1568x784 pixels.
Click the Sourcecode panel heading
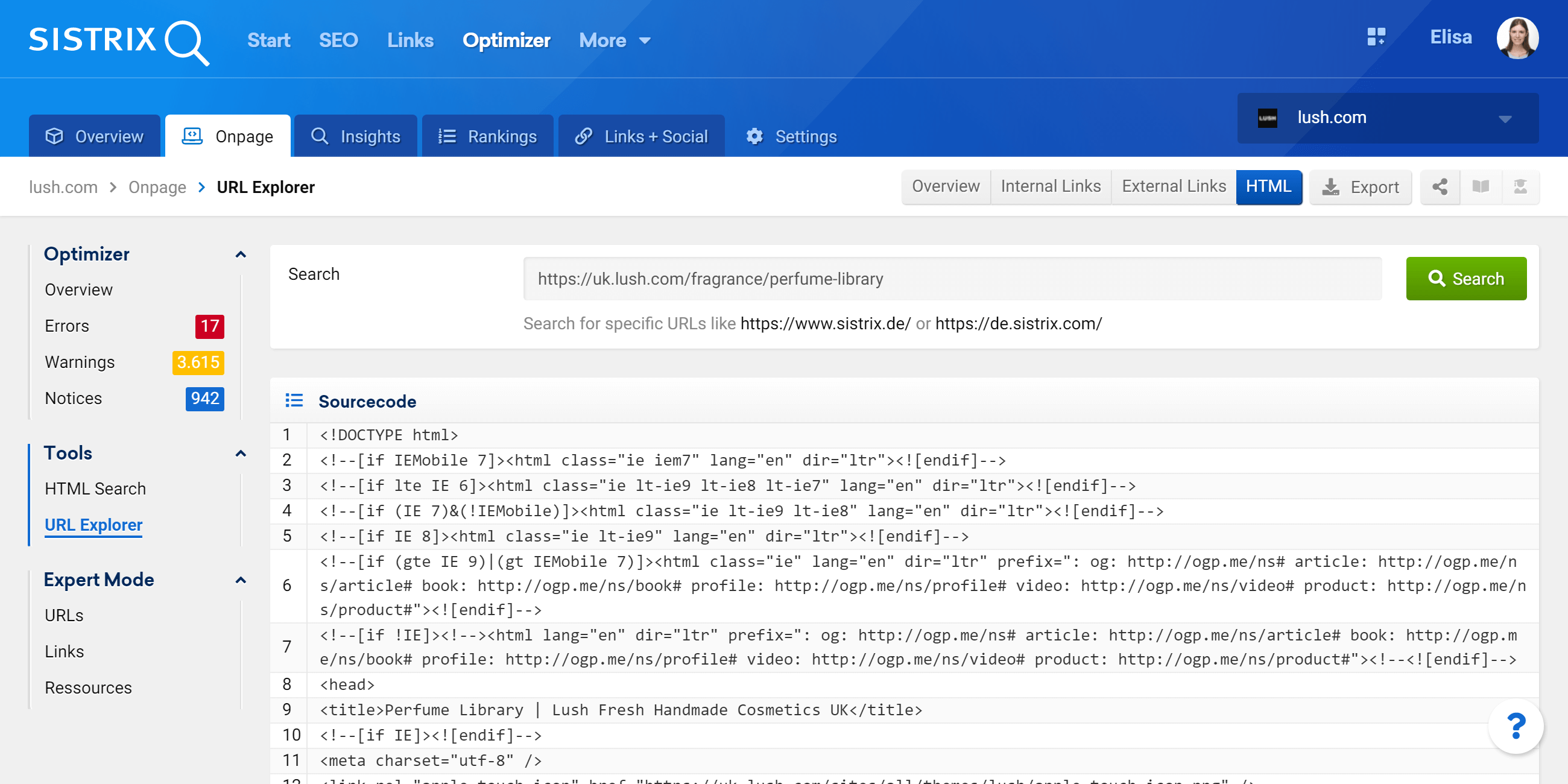(367, 402)
